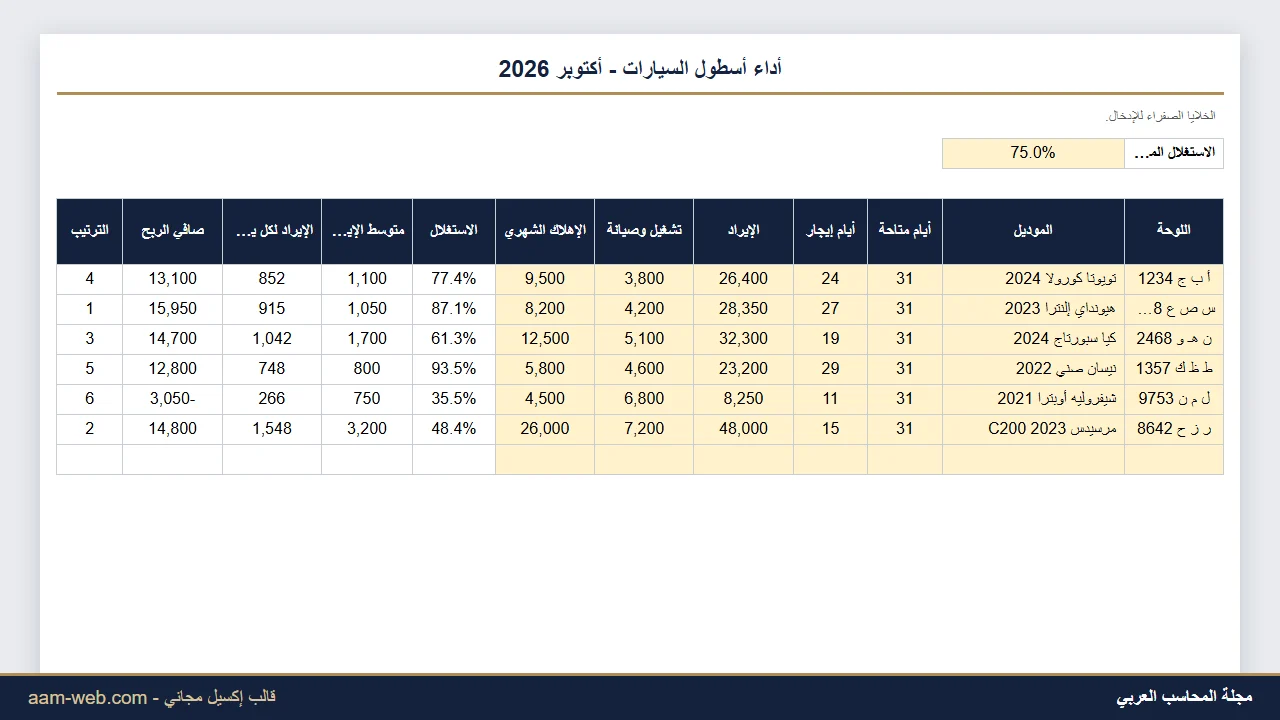Select the هيونداي إلنترا 2023 model cell
The width and height of the screenshot is (1280, 720).
pyautogui.click(x=1033, y=309)
